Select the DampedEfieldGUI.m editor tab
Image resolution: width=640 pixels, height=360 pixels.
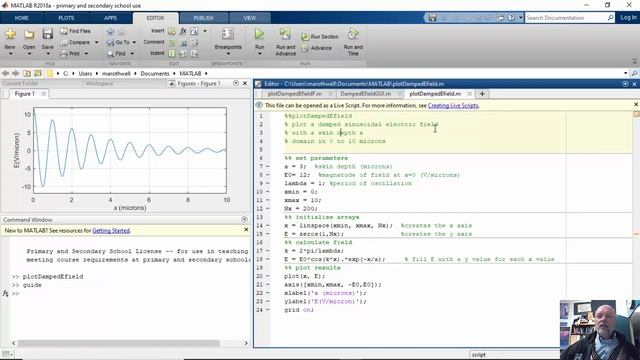[x=365, y=94]
